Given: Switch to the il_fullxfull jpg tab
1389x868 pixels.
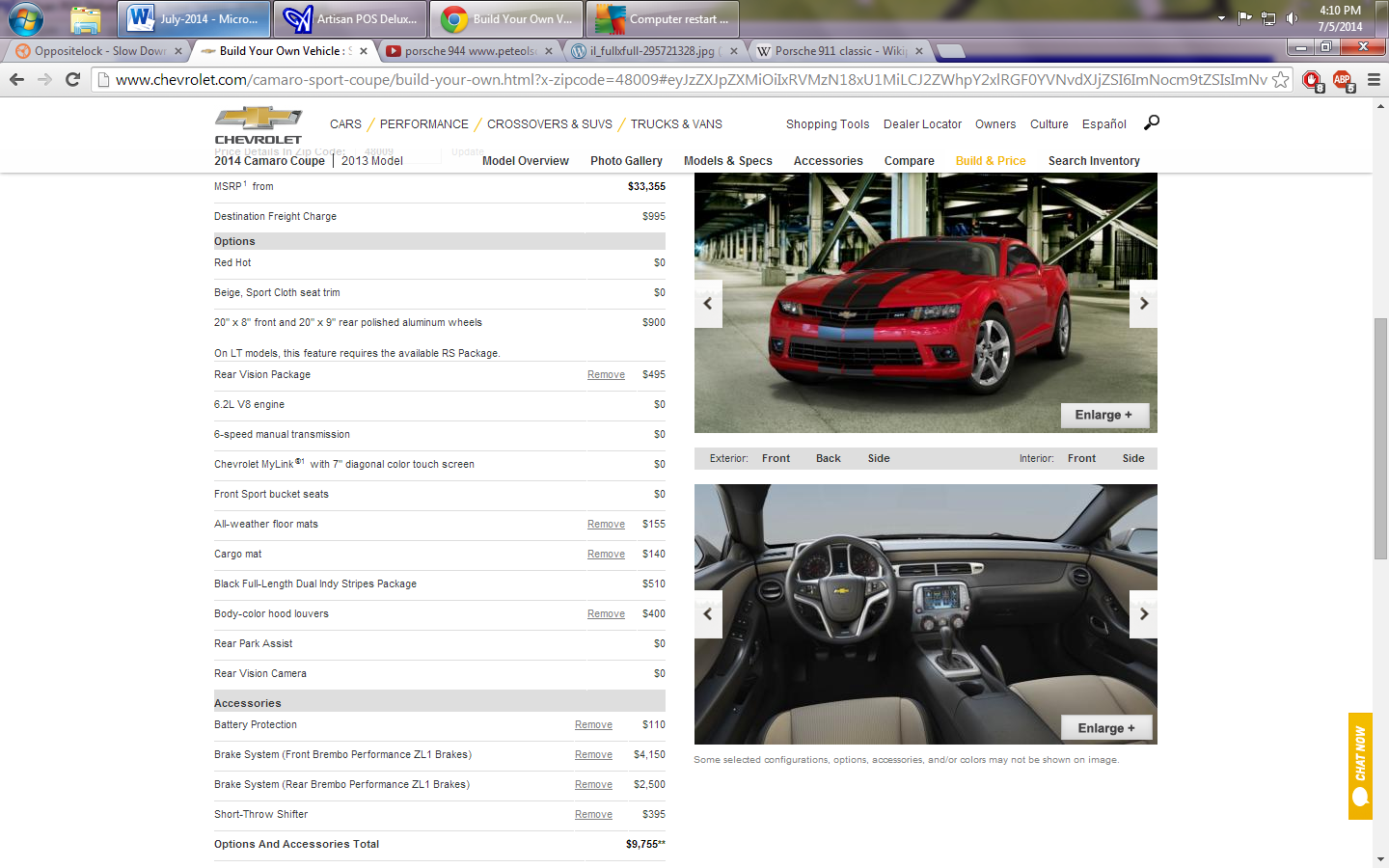Looking at the screenshot, I should click(654, 51).
